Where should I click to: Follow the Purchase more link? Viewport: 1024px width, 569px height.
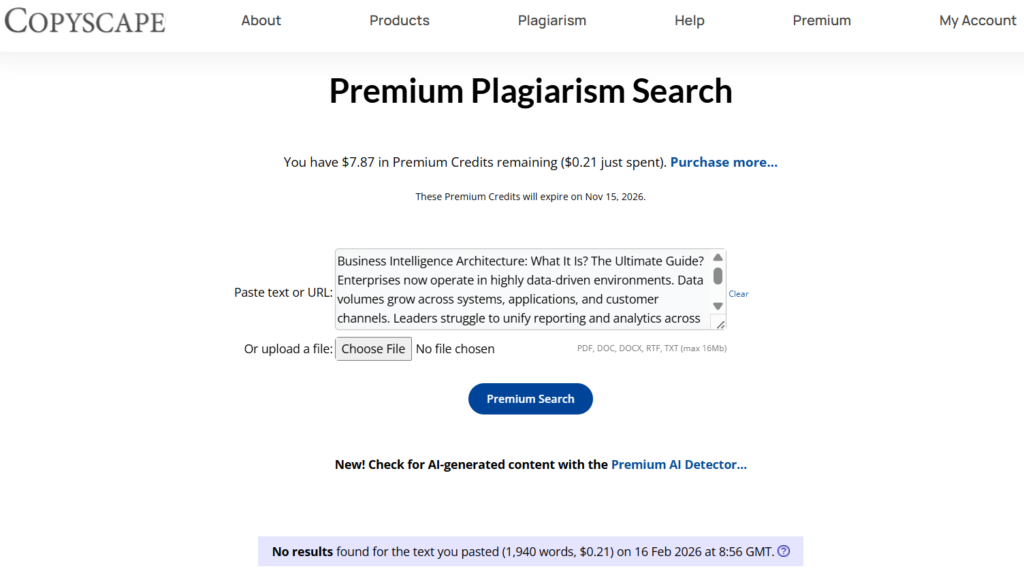[x=724, y=162]
